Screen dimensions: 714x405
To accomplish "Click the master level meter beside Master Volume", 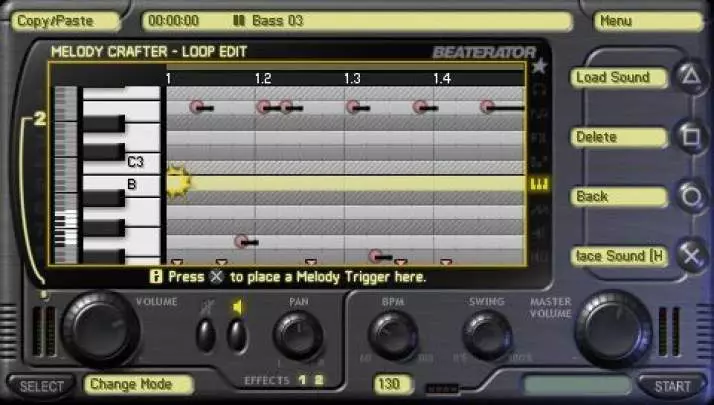I will click(x=669, y=331).
